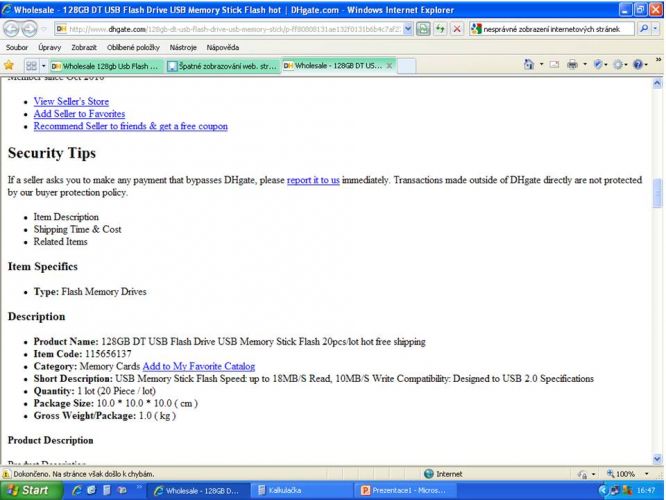Viewport: 666px width, 500px height.
Task: Expand the Print options dropdown arrow
Action: point(585,65)
